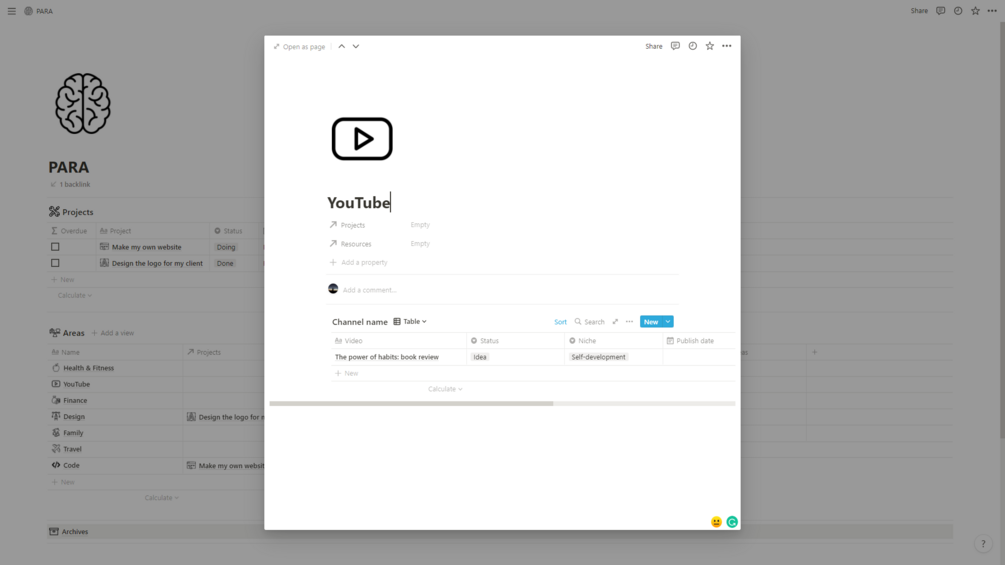Click Sort in the Channel name database
The height and width of the screenshot is (565, 1005).
point(560,322)
